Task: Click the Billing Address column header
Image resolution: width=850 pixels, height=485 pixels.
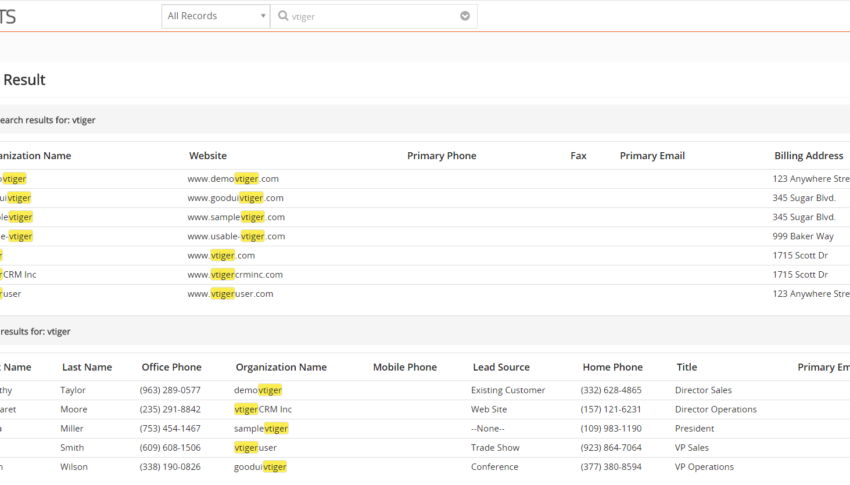Action: point(809,156)
